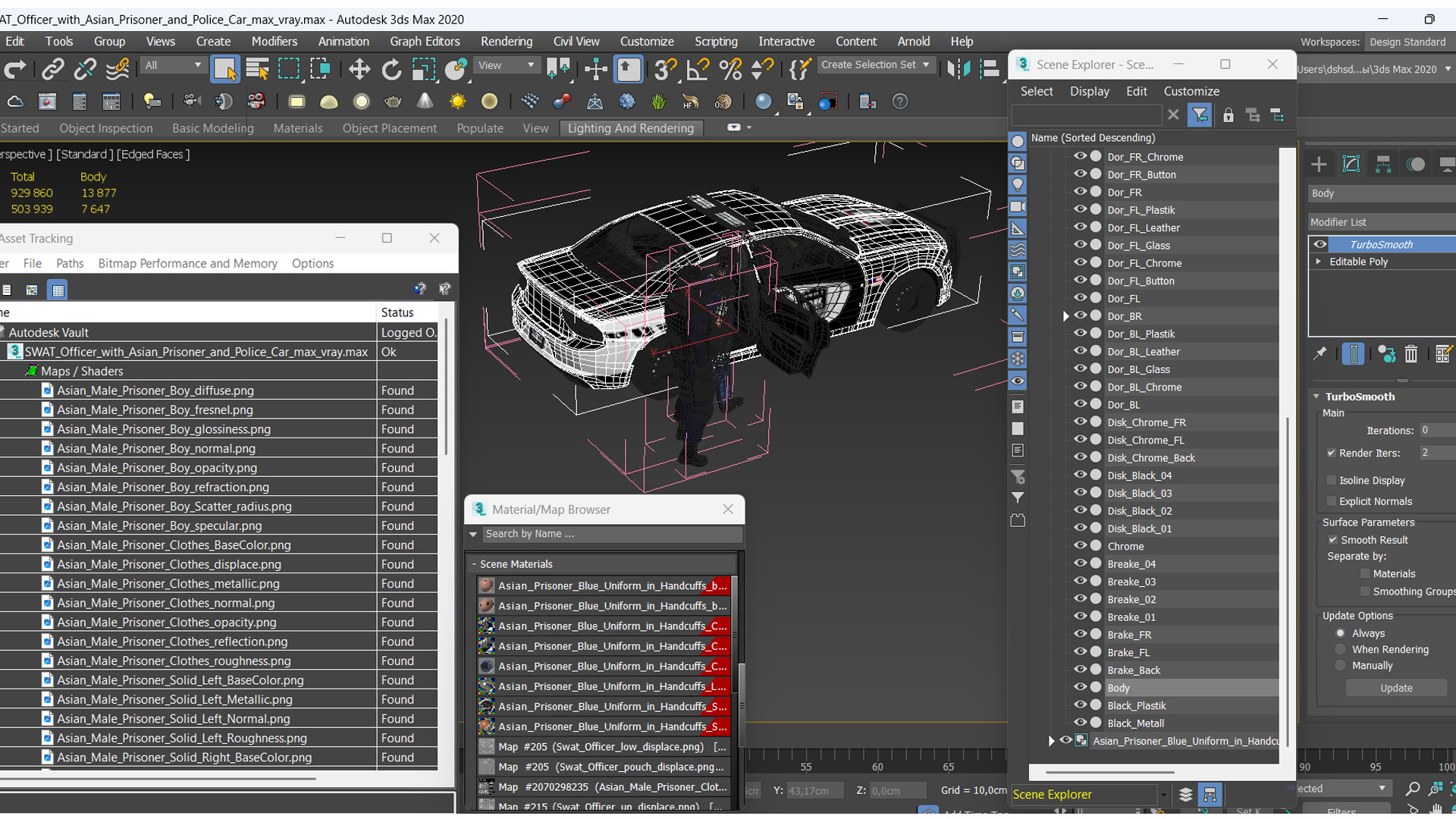
Task: Open the Layer Explorer icon at bottom
Action: (x=1185, y=795)
